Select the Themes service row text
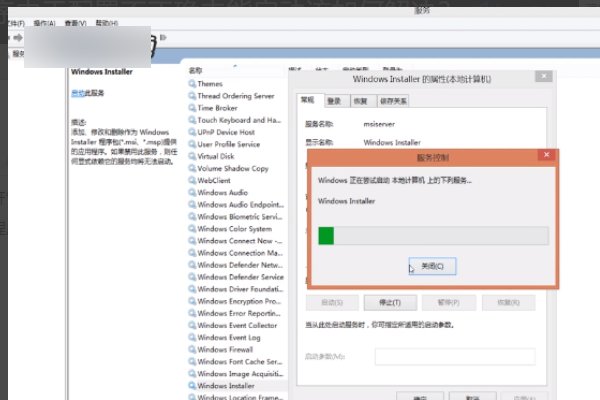 click(210, 84)
